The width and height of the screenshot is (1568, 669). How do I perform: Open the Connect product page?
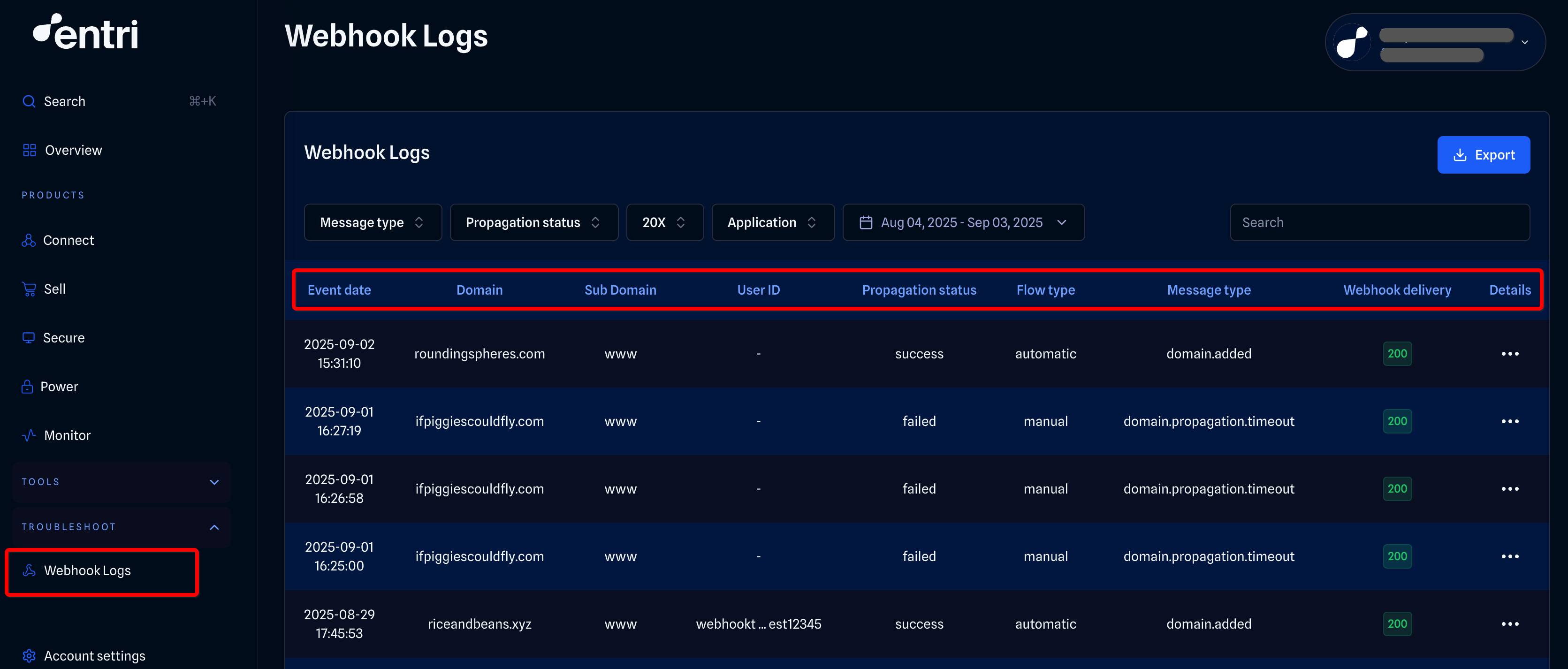68,241
